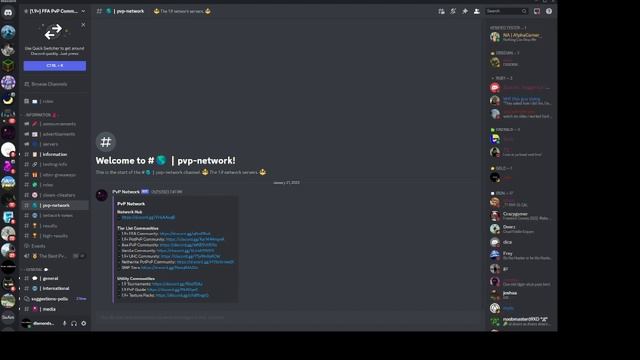The image size is (640, 360).
Task: Open the 1.9+ UHC Community invite link
Action: click(x=190, y=256)
